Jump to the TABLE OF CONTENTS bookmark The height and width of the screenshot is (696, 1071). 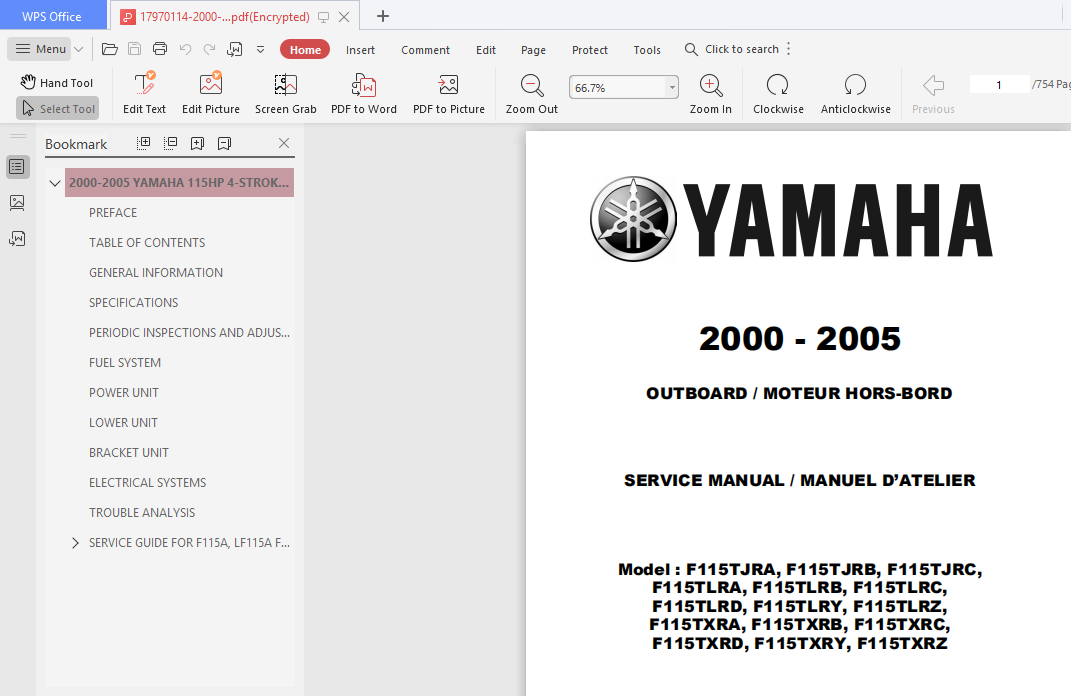(147, 242)
